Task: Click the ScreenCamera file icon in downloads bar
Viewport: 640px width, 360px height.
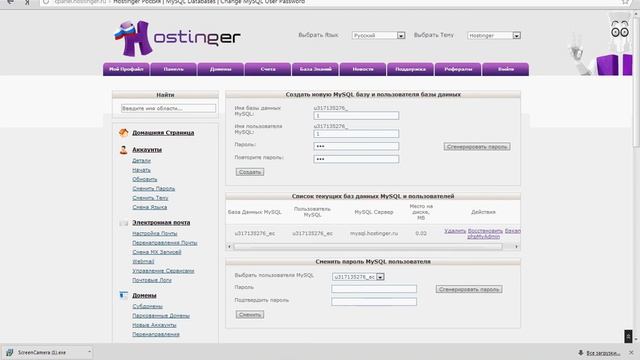Action: click(9, 352)
